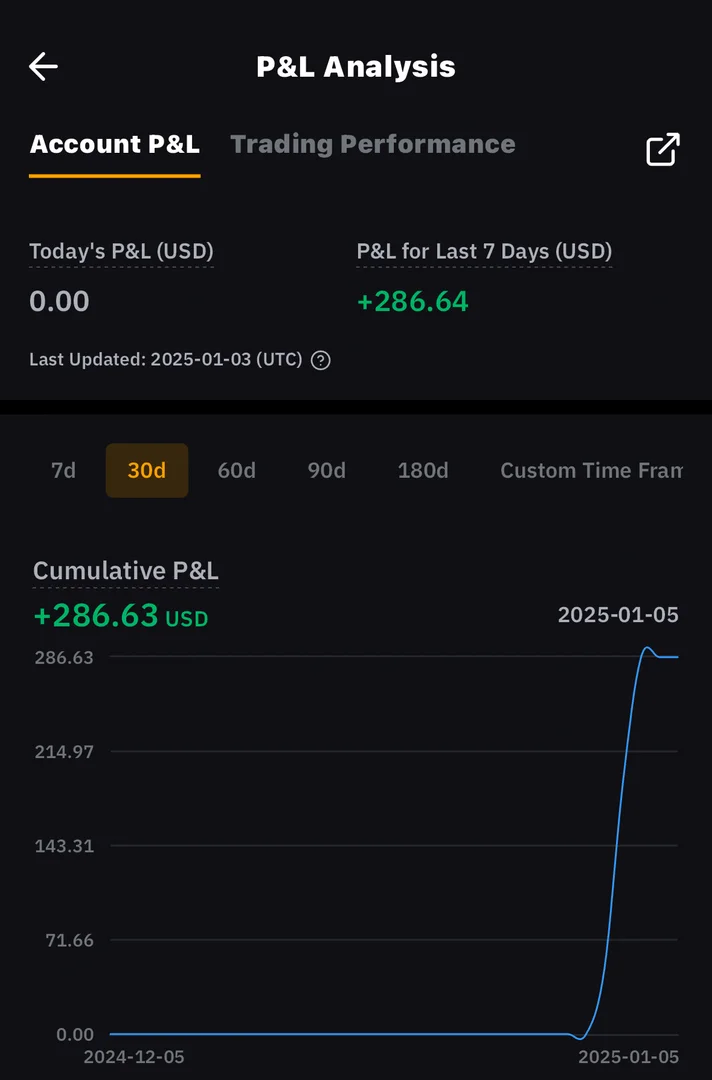712x1080 pixels.
Task: Tap the 2024-12-05 chart start date
Action: point(134,1057)
